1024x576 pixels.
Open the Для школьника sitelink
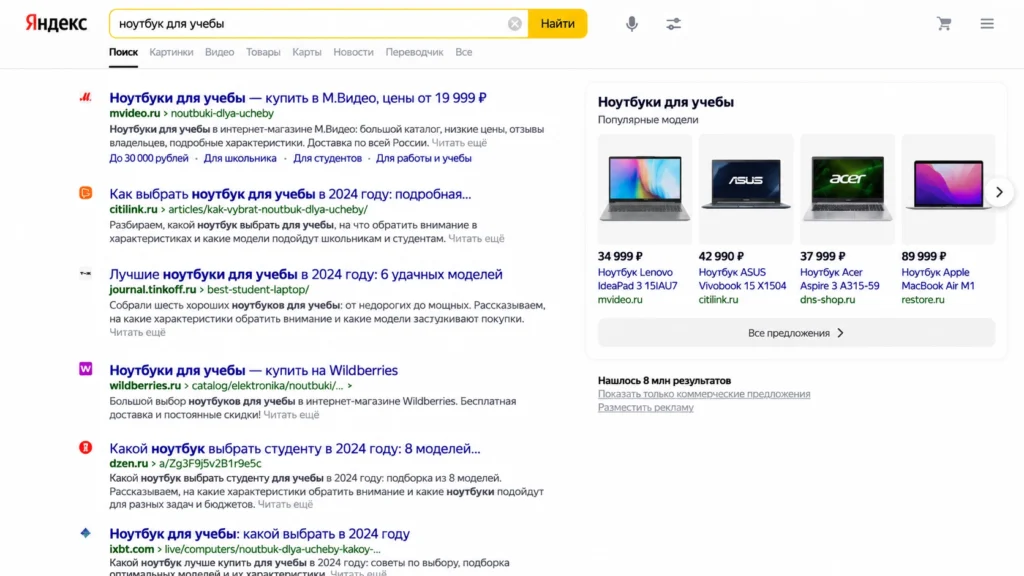240,158
